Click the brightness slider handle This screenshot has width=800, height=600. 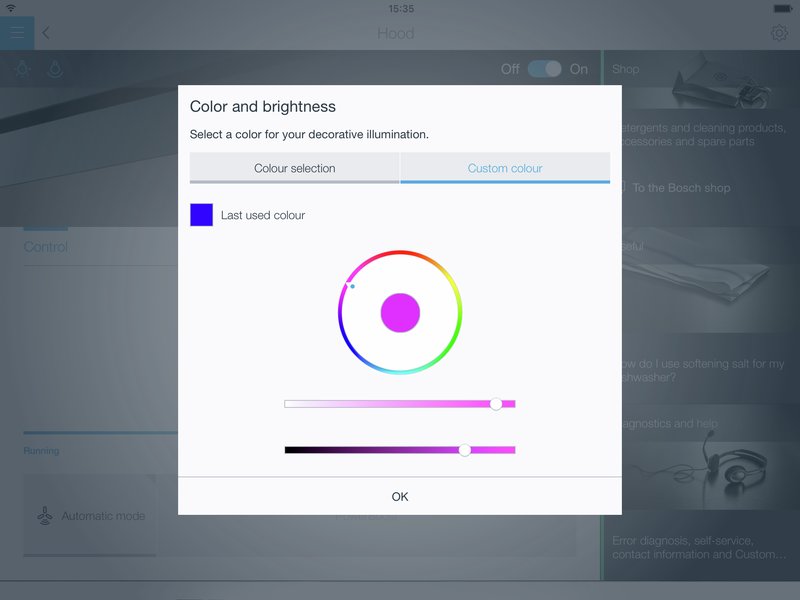pyautogui.click(x=464, y=450)
